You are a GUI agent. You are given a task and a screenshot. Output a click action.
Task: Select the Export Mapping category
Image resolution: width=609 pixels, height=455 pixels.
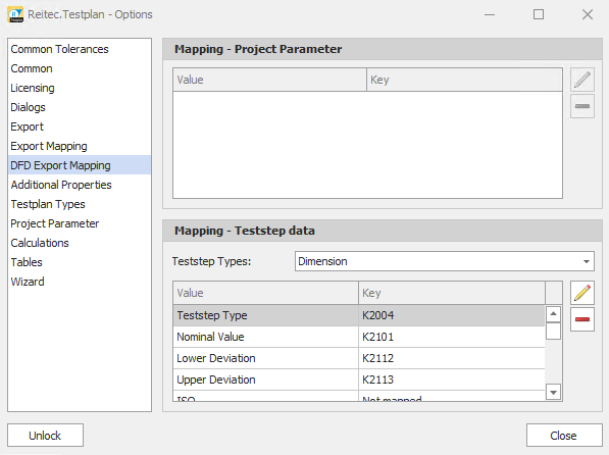tap(49, 146)
